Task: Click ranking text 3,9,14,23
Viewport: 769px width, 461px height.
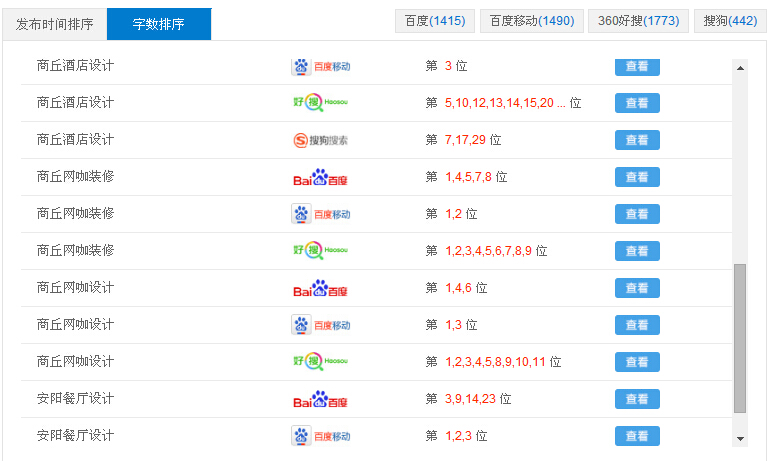Action: coord(470,399)
